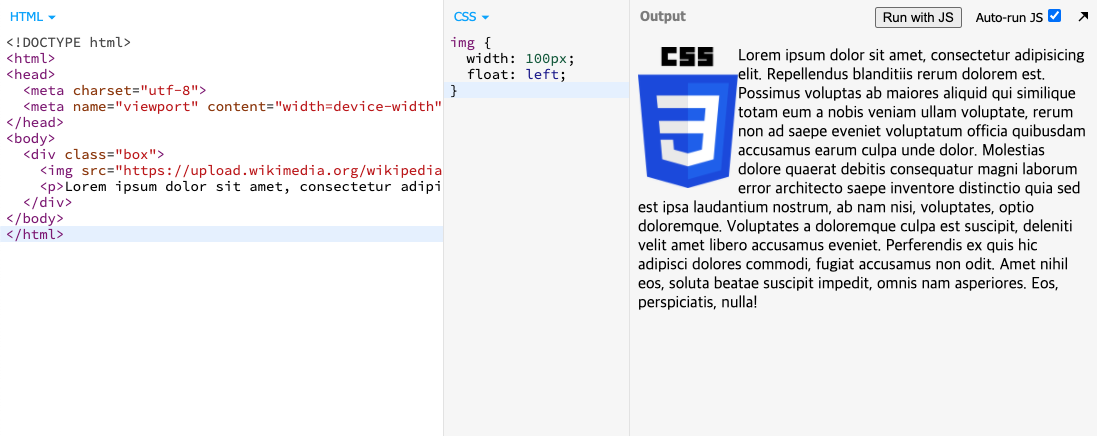Click the meta charset="utf-8" line
Viewport: 1097px width, 436px height.
(x=115, y=90)
